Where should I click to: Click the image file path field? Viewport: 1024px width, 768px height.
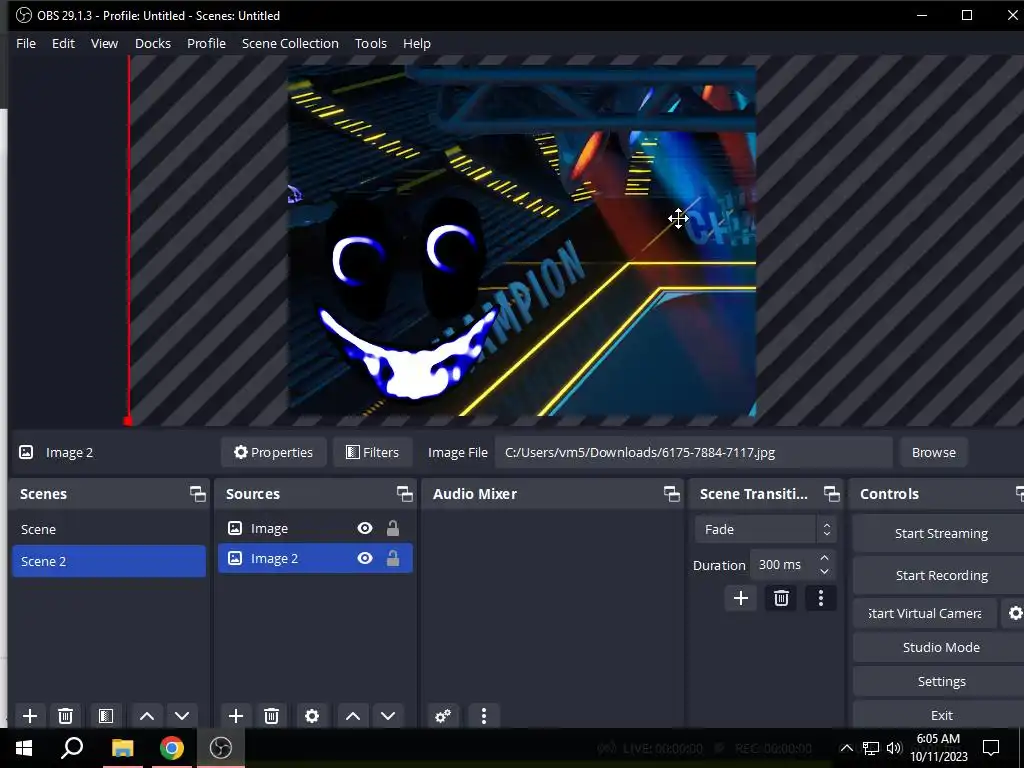[694, 452]
